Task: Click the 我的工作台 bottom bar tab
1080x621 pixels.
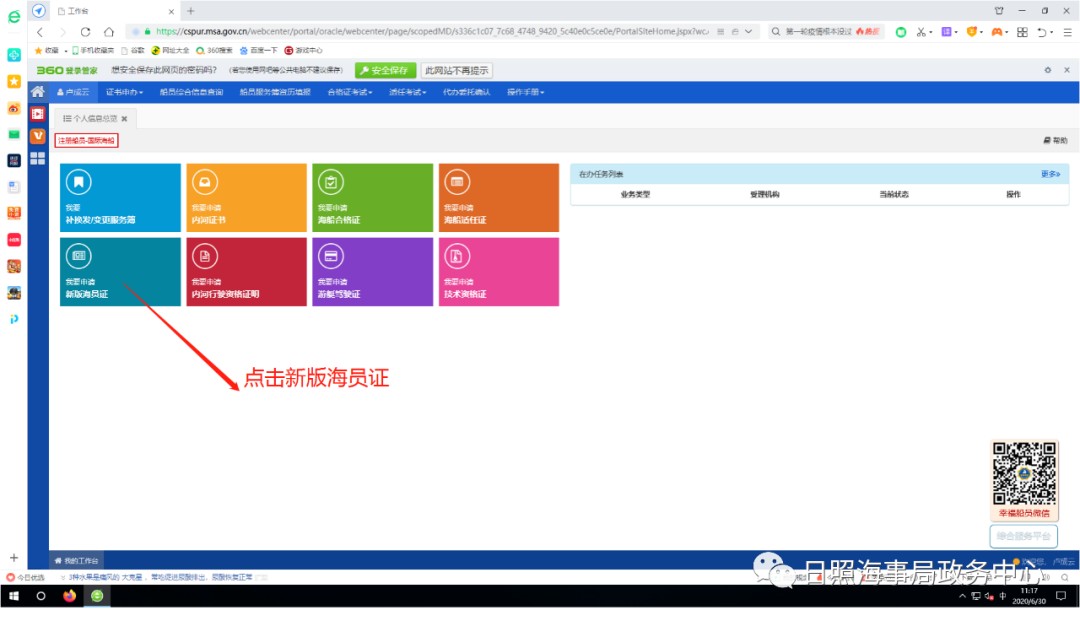Action: click(x=76, y=560)
